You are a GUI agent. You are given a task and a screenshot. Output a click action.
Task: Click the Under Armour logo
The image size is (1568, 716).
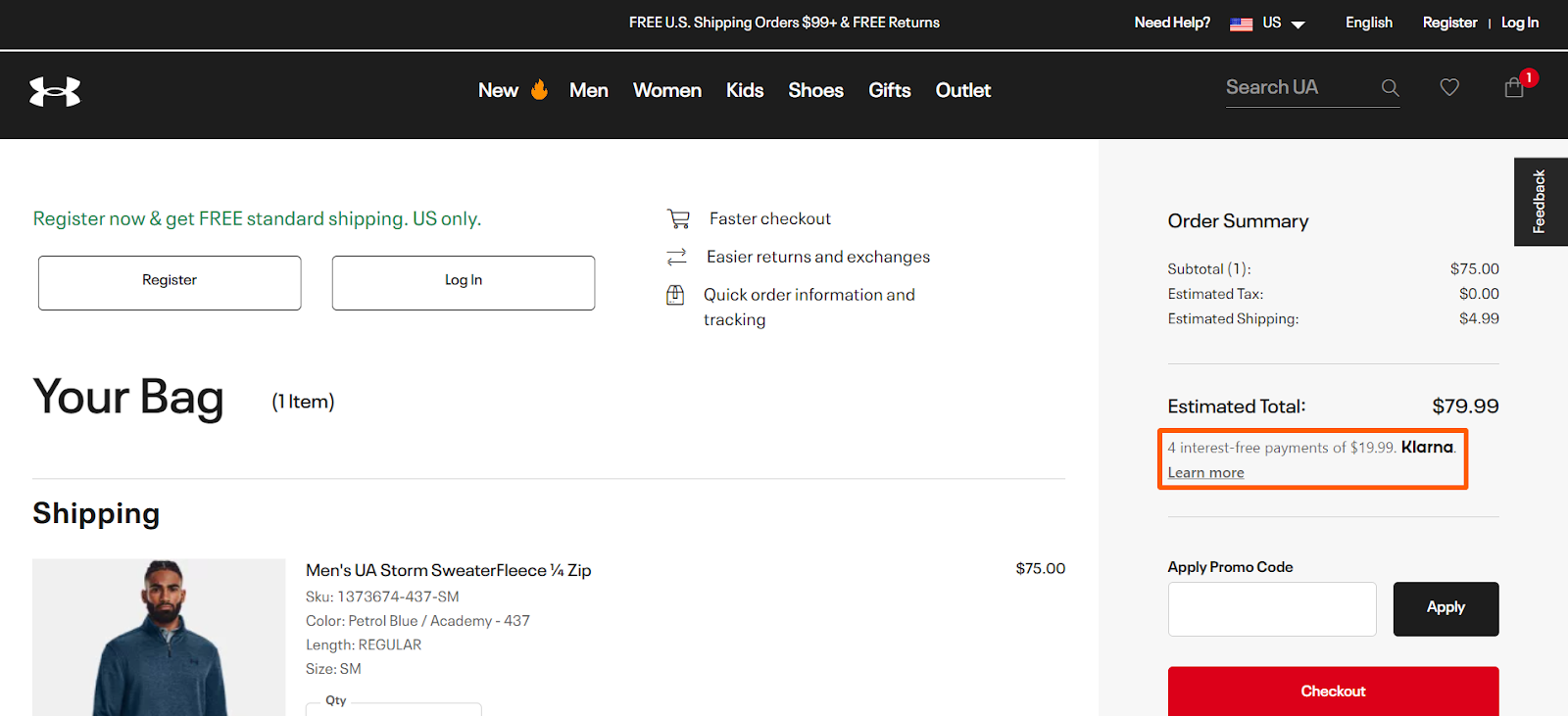click(x=55, y=91)
